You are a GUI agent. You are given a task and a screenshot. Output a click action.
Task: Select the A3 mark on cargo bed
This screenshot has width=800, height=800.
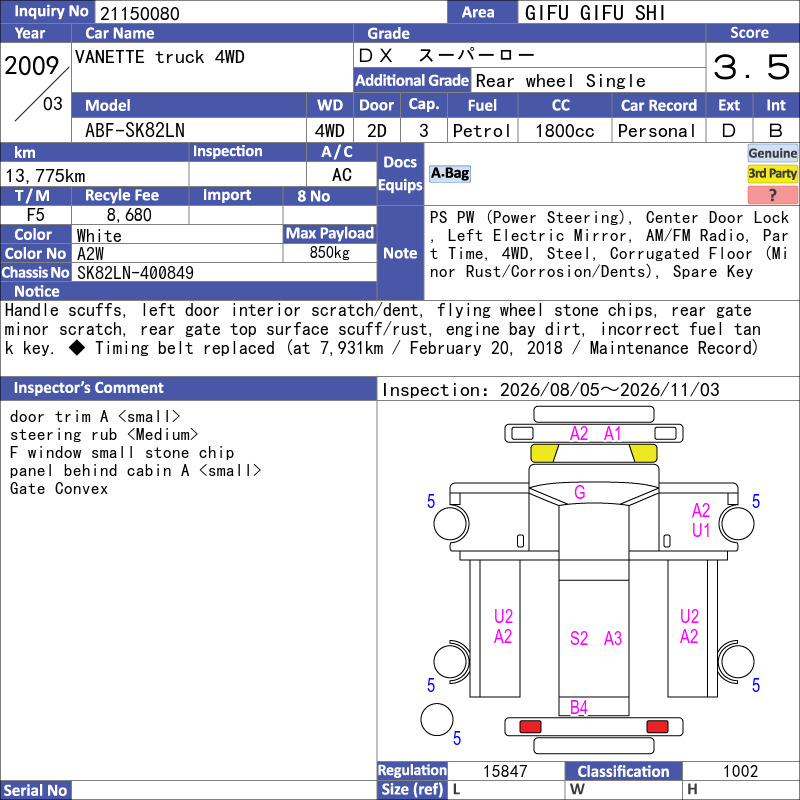click(613, 638)
